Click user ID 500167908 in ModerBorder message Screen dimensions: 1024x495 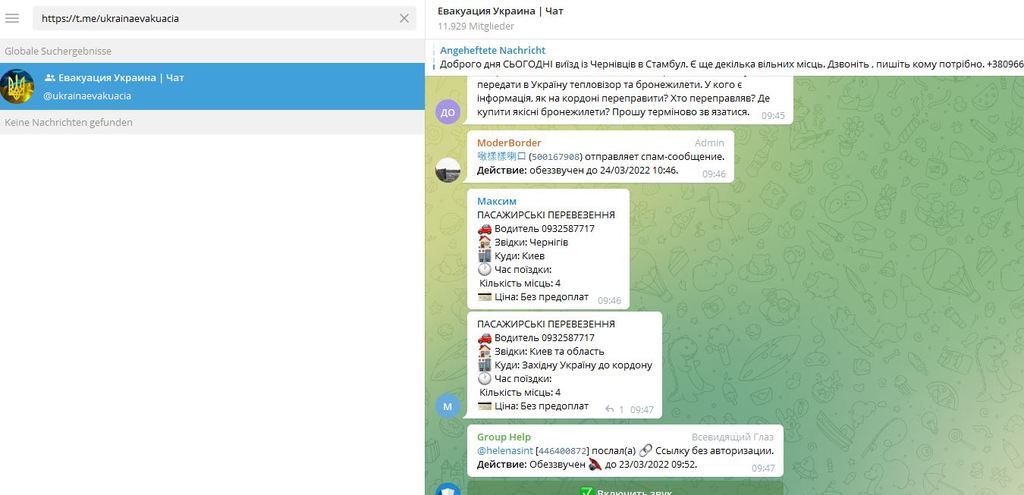tap(554, 157)
